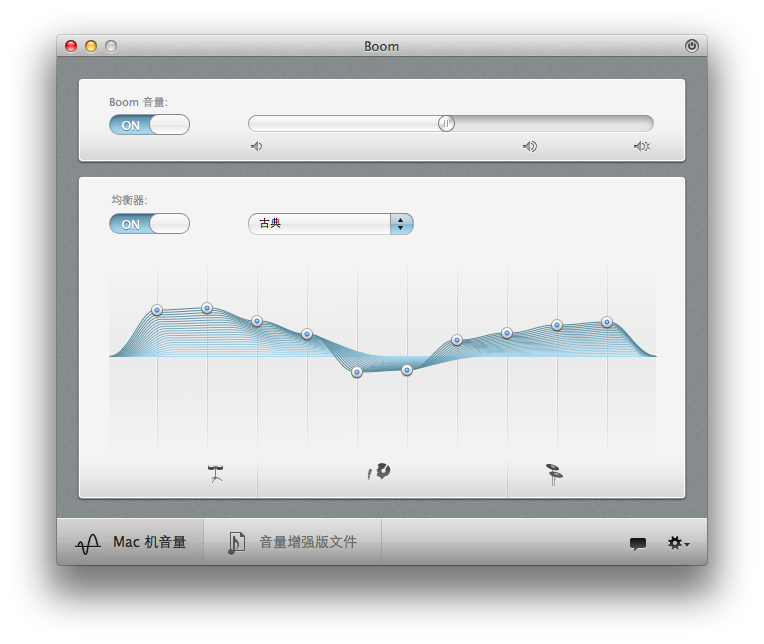Click the second equalizer band handle
The height and width of the screenshot is (644, 764).
pyautogui.click(x=207, y=308)
